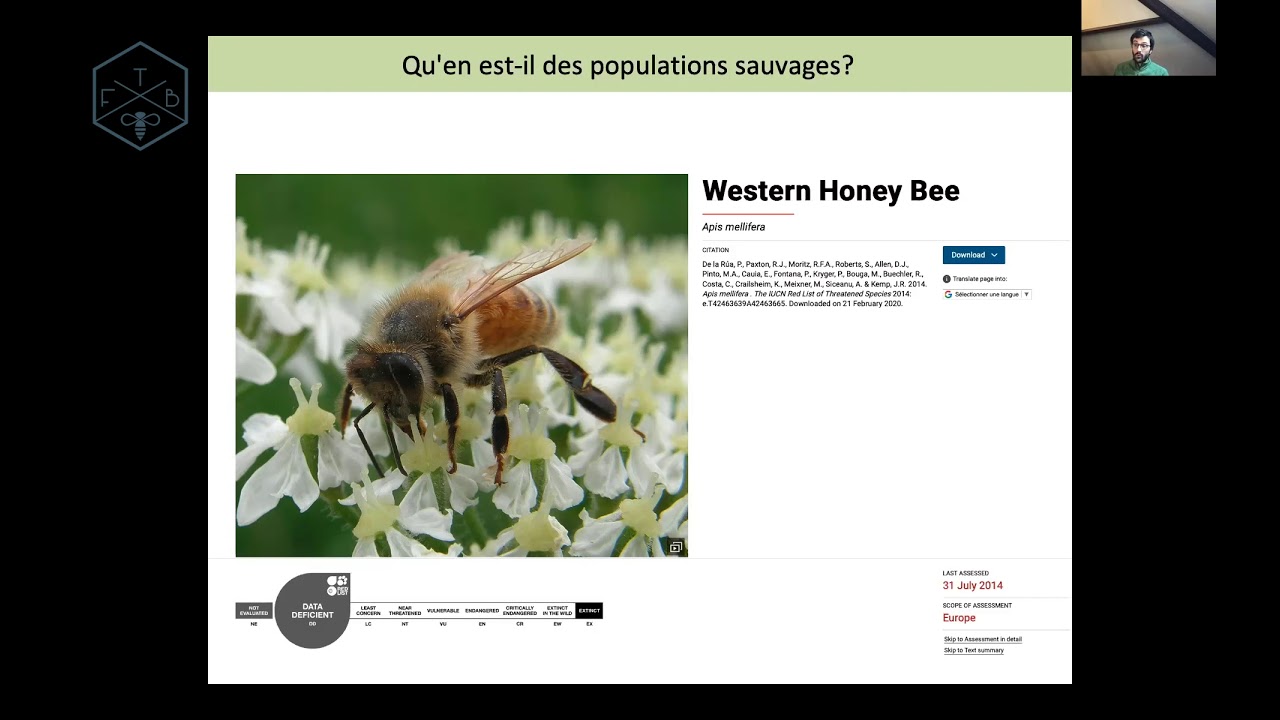Click the Apis mellifera scientific name
Screen dimensions: 1280x720
(x=733, y=227)
